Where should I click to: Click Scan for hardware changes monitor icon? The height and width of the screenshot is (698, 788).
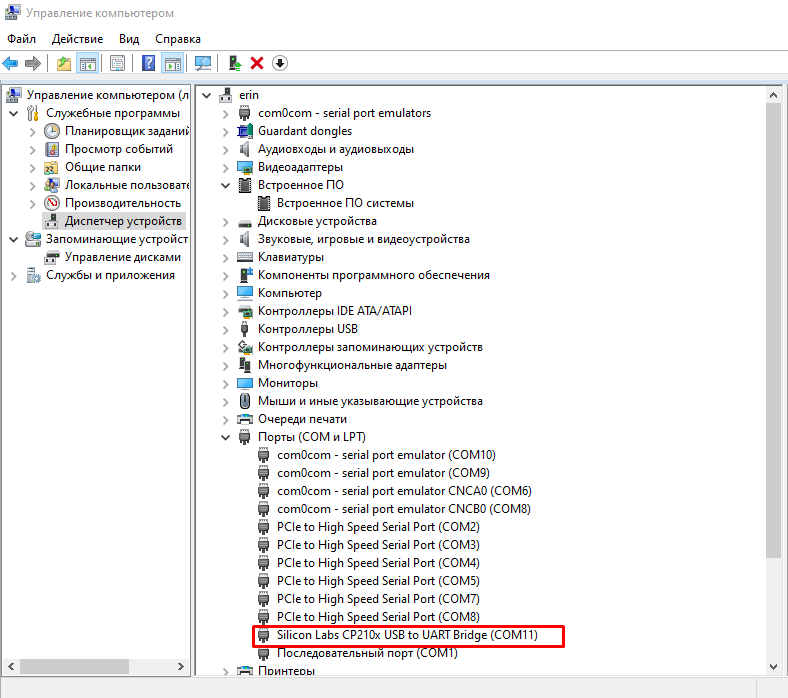(x=203, y=63)
